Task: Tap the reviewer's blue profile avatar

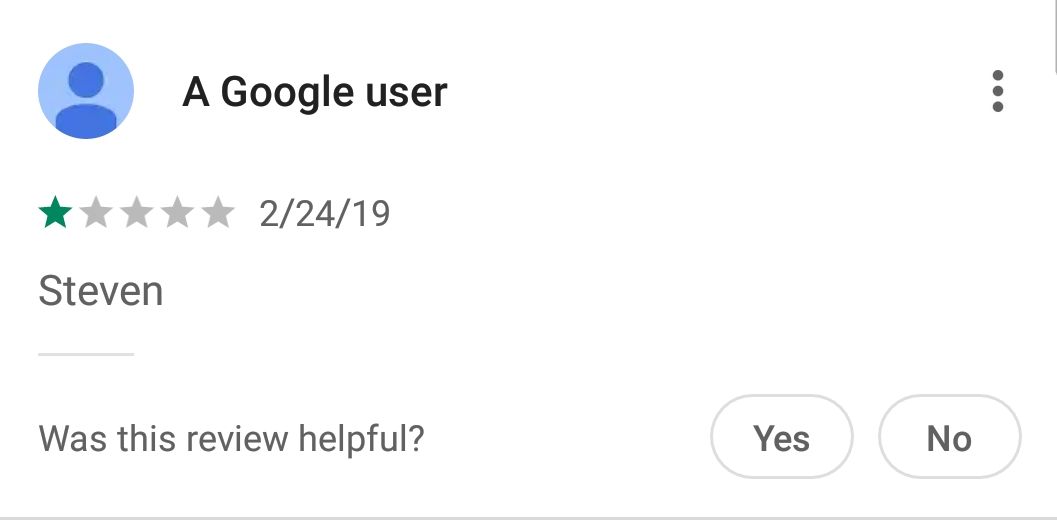Action: click(x=86, y=91)
